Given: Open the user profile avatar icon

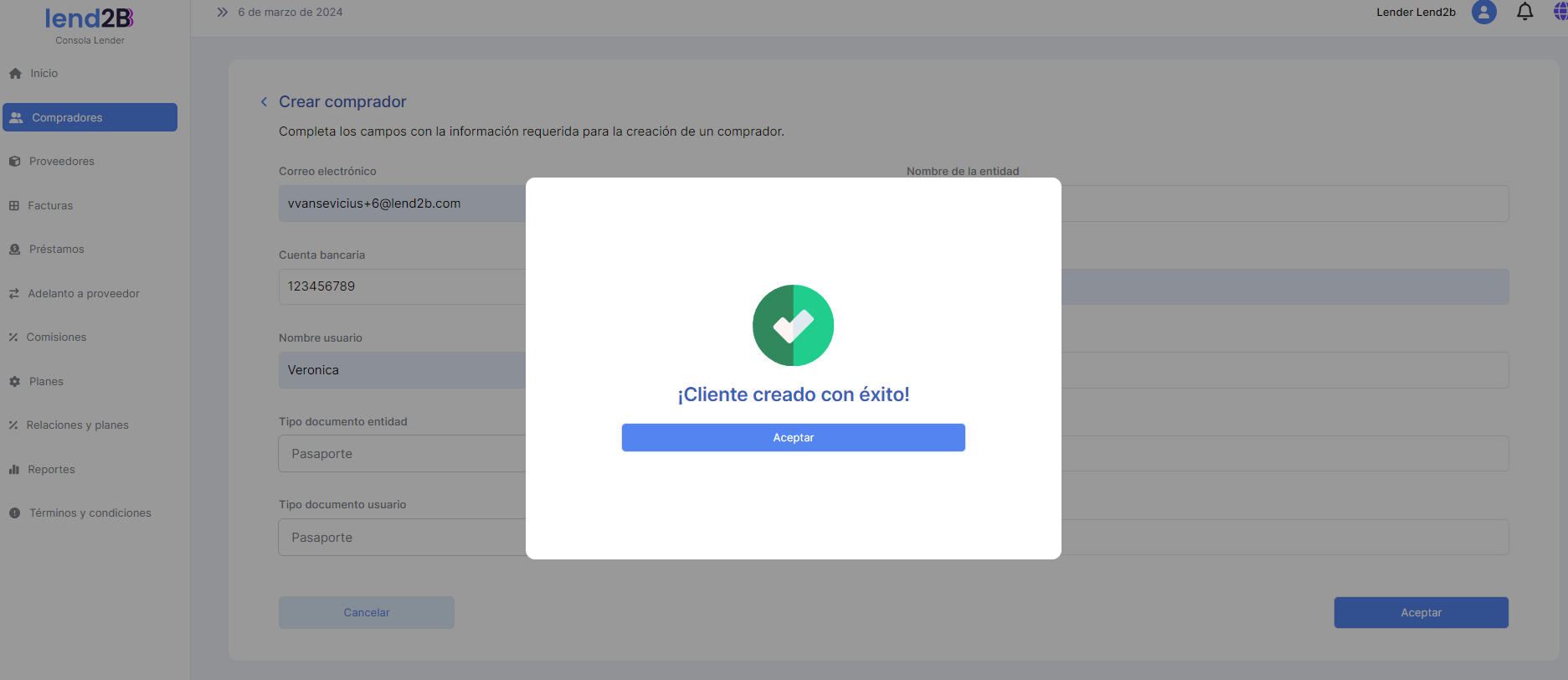Looking at the screenshot, I should coord(1484,12).
